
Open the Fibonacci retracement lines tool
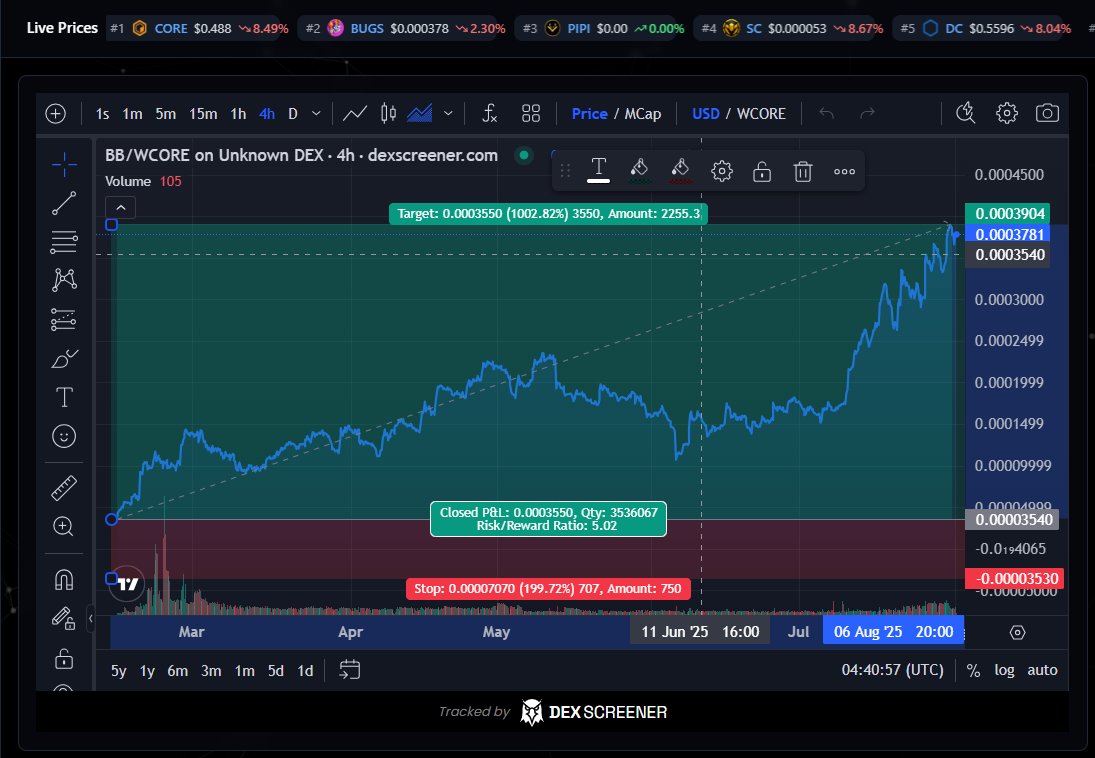(x=64, y=242)
